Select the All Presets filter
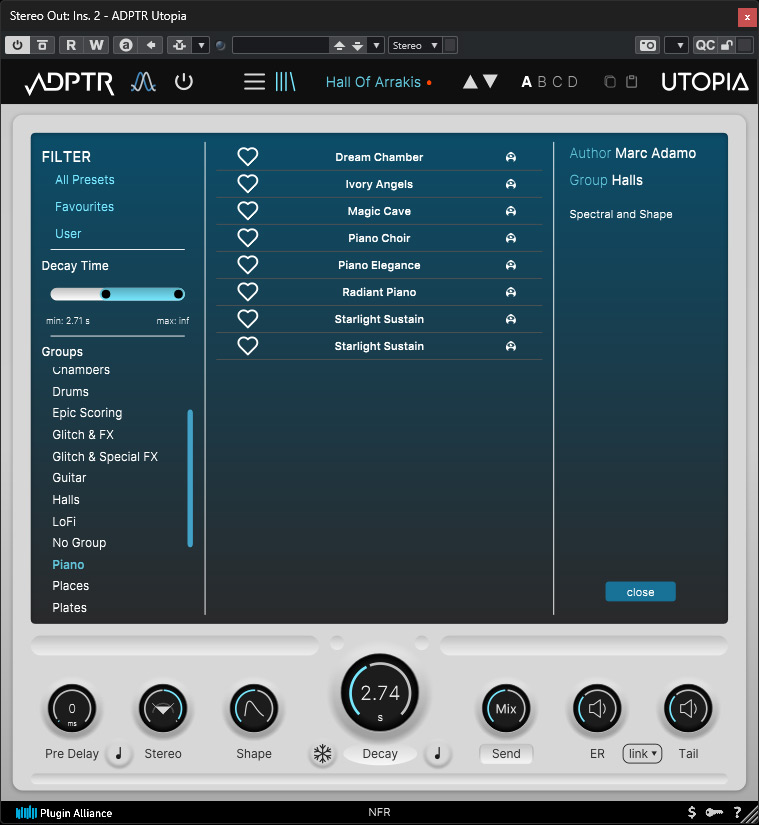This screenshot has height=825, width=759. click(85, 179)
